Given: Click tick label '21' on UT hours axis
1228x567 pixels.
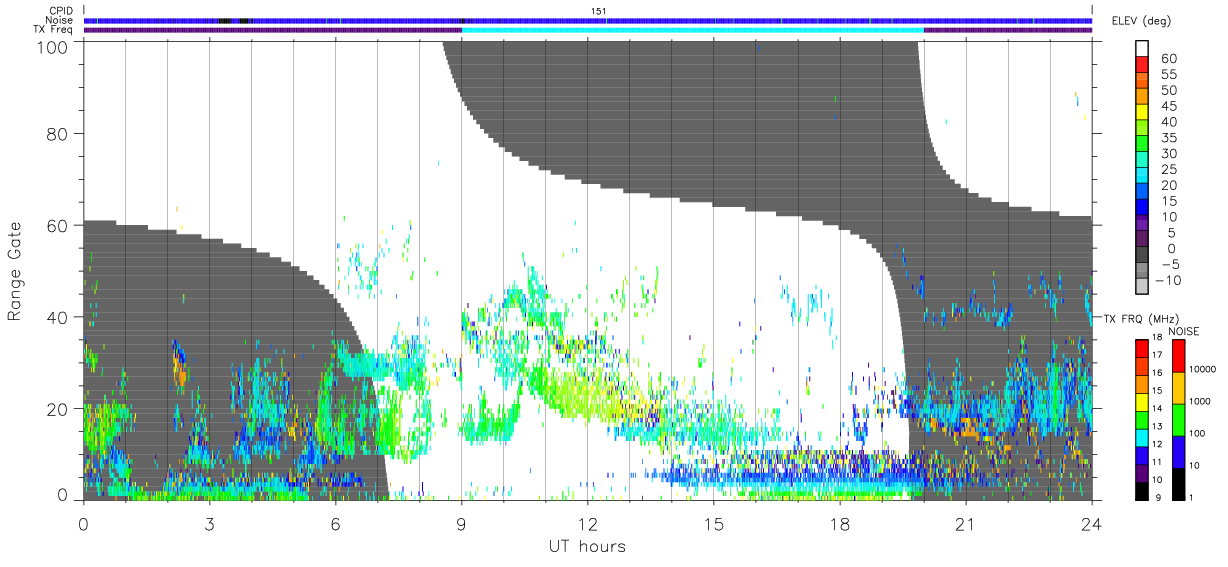Looking at the screenshot, I should coord(965,523).
